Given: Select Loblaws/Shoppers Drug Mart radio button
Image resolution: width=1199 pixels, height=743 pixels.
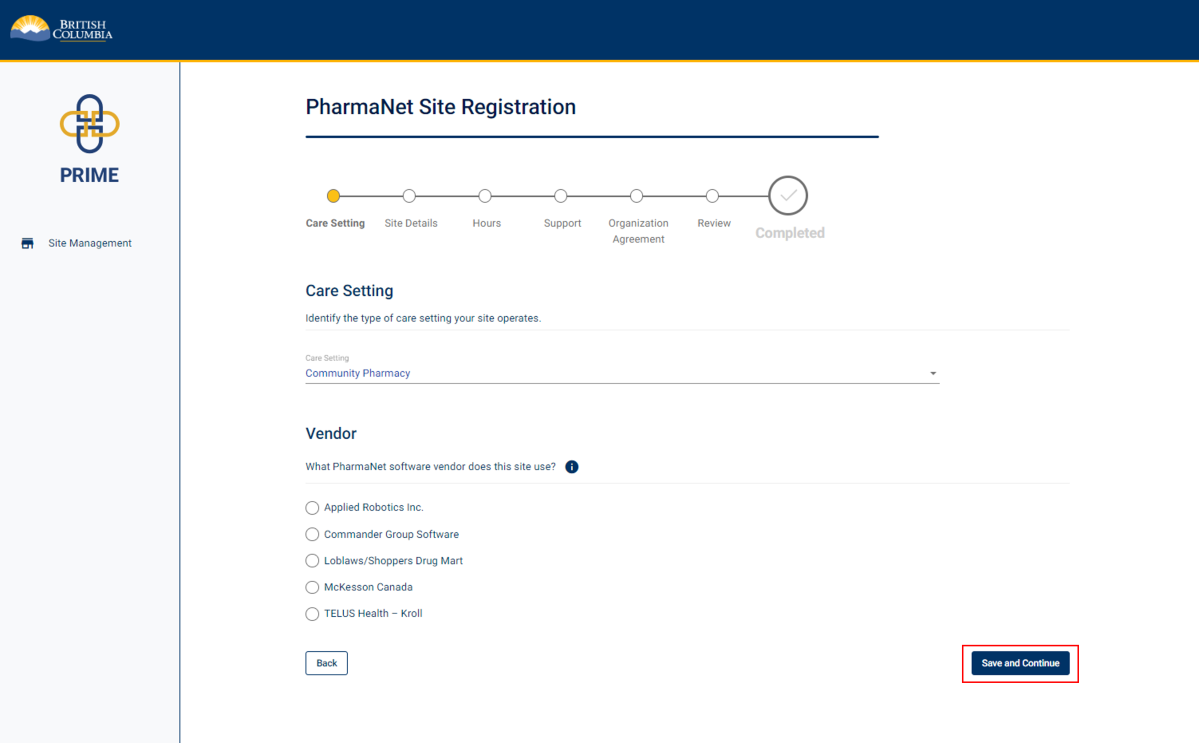Looking at the screenshot, I should click(312, 561).
